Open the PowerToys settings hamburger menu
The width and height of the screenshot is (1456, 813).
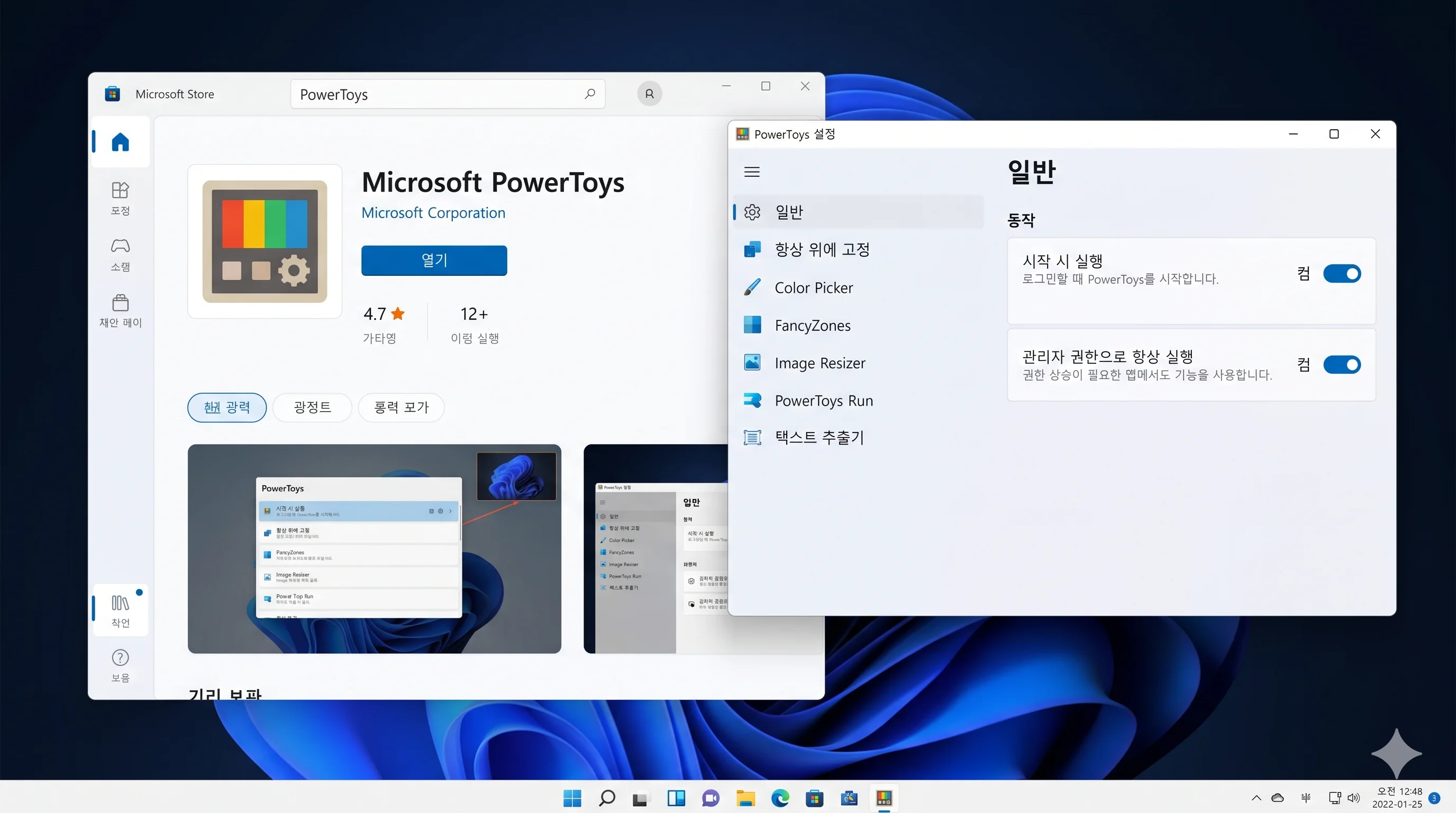click(x=752, y=172)
